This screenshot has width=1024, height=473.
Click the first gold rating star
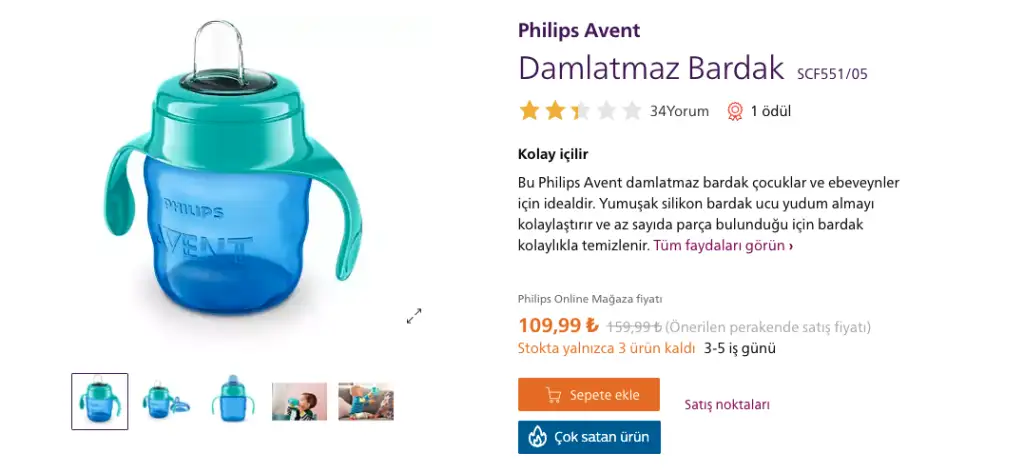[x=529, y=111]
